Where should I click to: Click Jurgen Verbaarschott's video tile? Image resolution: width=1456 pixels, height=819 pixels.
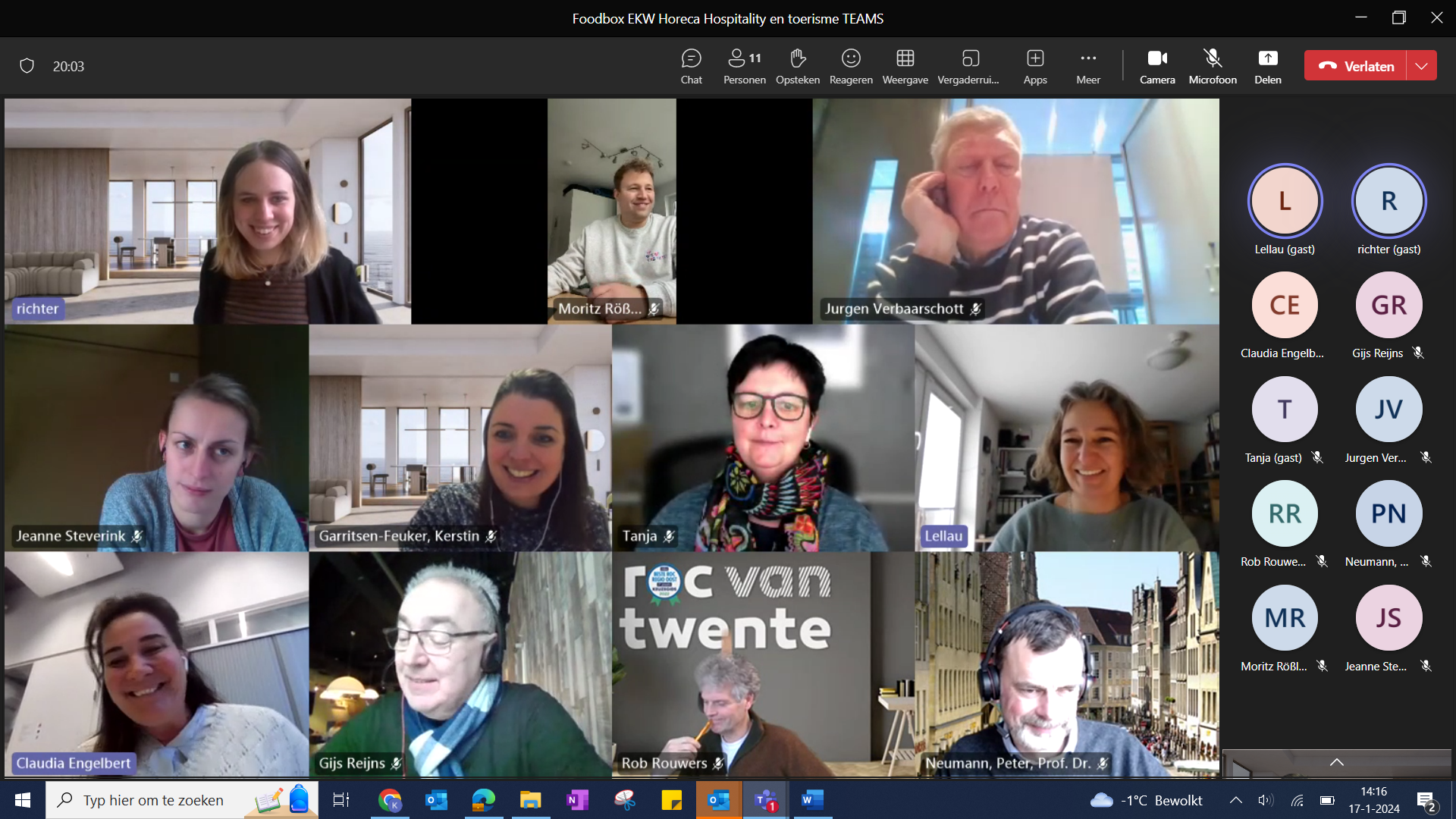[x=1015, y=211]
